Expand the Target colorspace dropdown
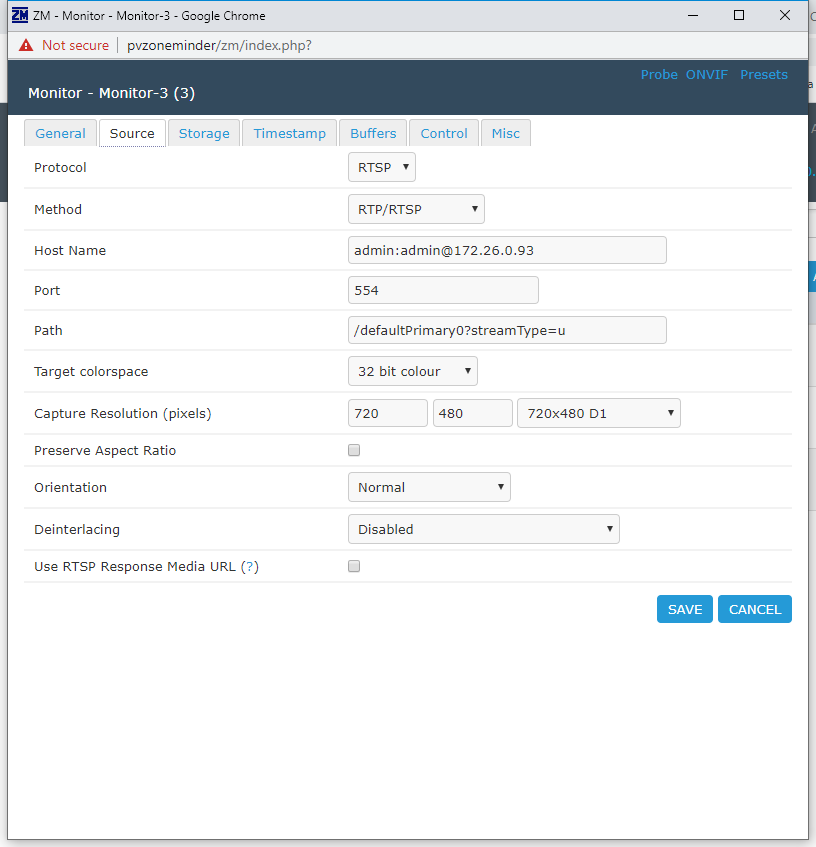This screenshot has width=816, height=847. (x=413, y=371)
